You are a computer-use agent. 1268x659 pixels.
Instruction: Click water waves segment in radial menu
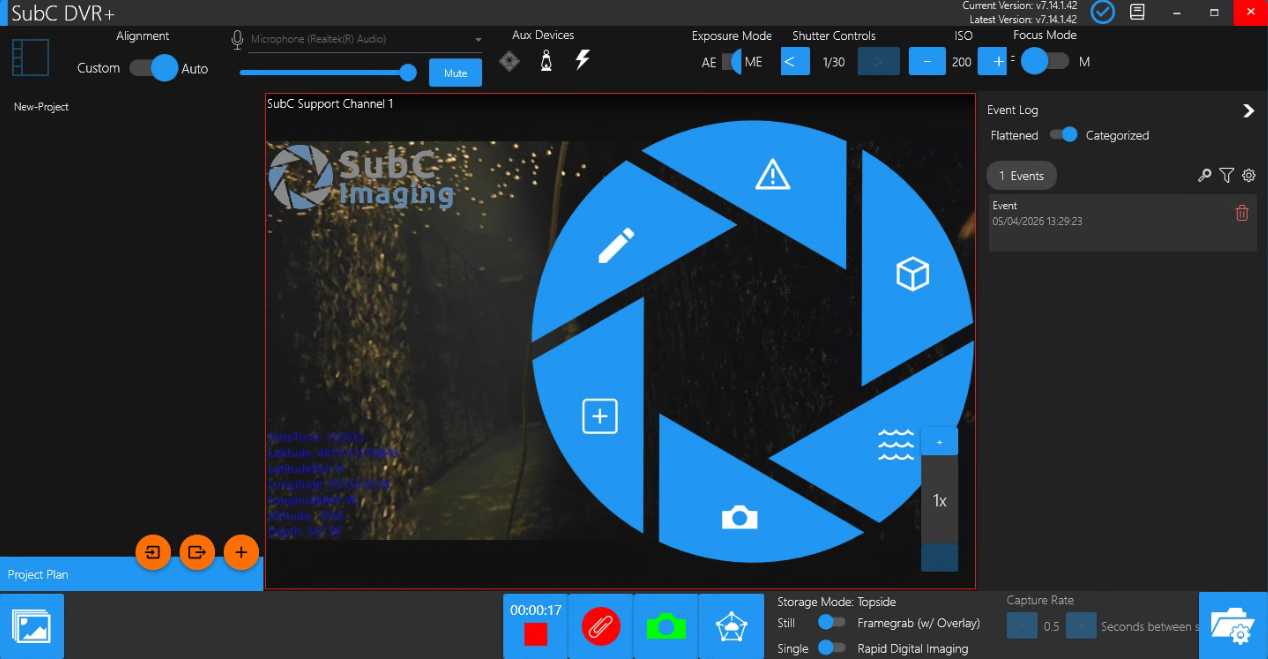(x=895, y=443)
